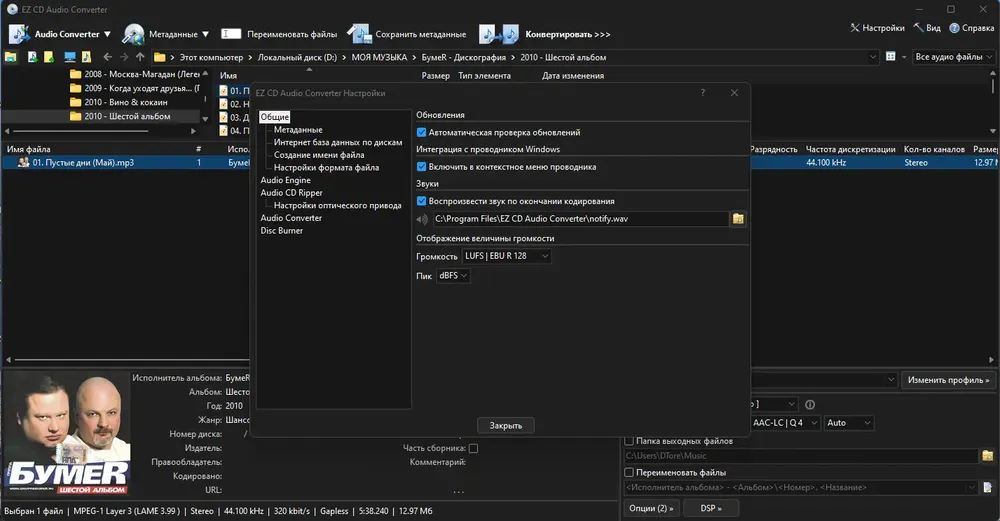Go back with the left arrow icon
This screenshot has height=521, width=1000.
pos(107,57)
